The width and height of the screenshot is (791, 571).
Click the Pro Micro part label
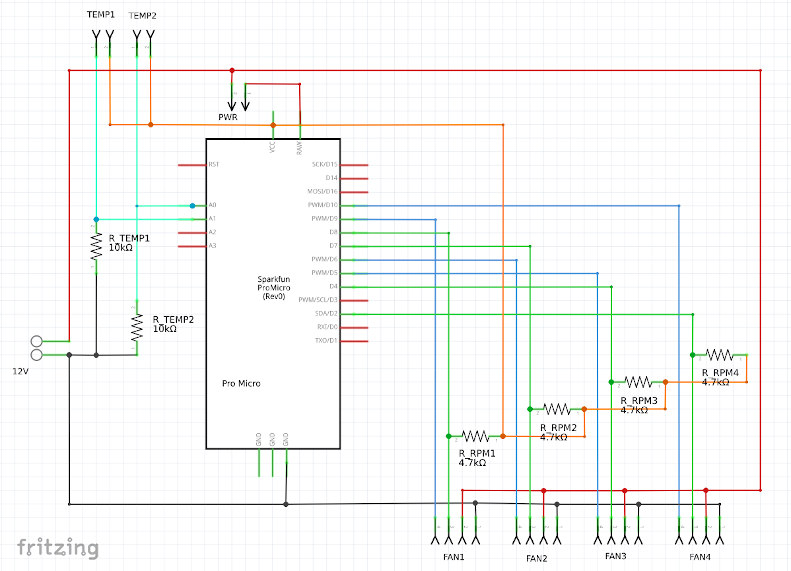[242, 383]
